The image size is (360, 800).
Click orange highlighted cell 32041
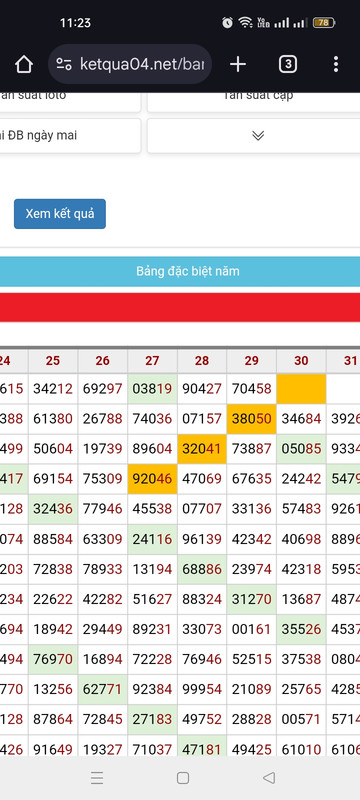[202, 449]
